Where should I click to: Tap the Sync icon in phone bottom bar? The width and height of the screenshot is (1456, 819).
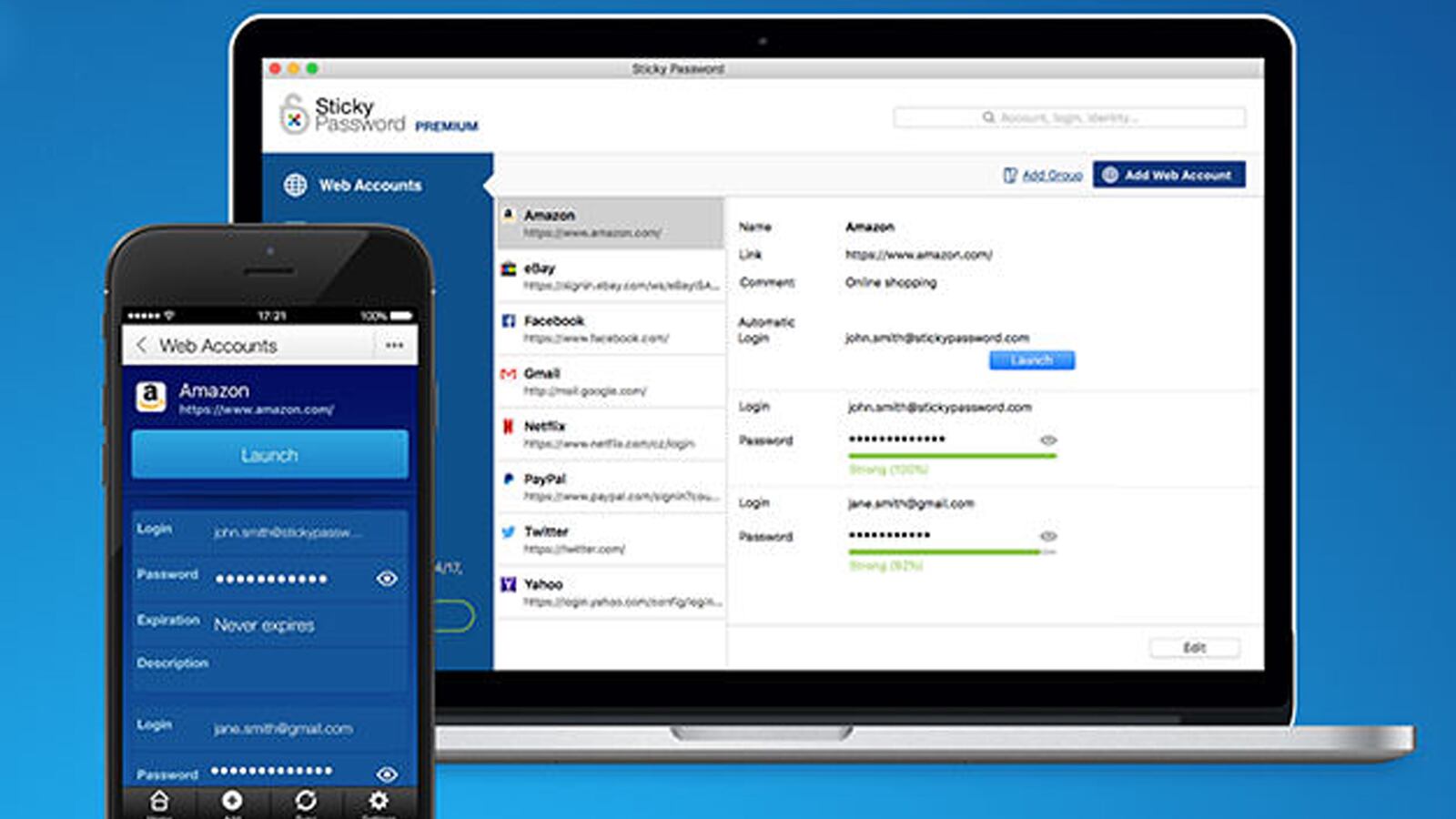point(306,801)
